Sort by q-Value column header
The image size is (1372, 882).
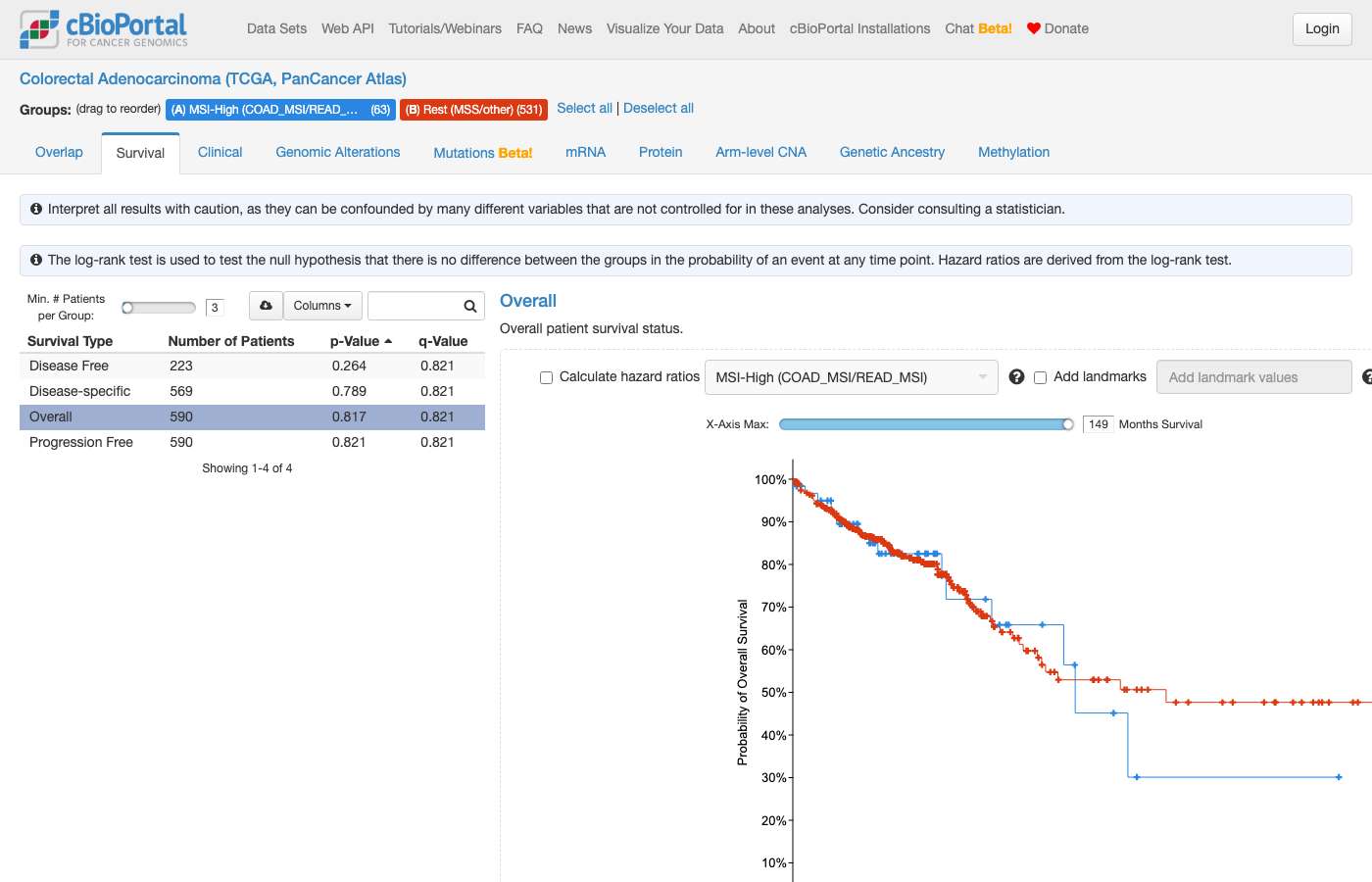coord(443,341)
